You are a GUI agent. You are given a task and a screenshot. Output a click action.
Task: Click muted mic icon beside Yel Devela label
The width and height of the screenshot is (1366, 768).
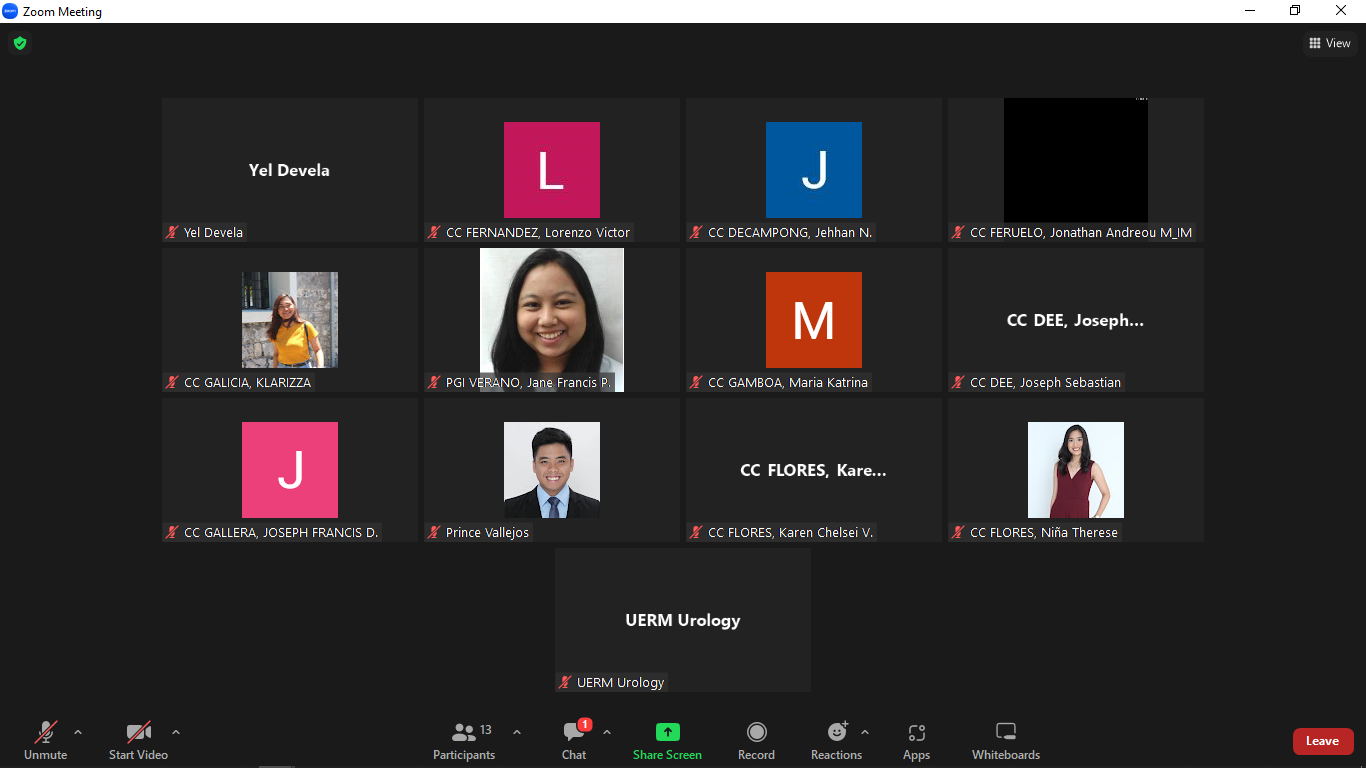point(173,232)
